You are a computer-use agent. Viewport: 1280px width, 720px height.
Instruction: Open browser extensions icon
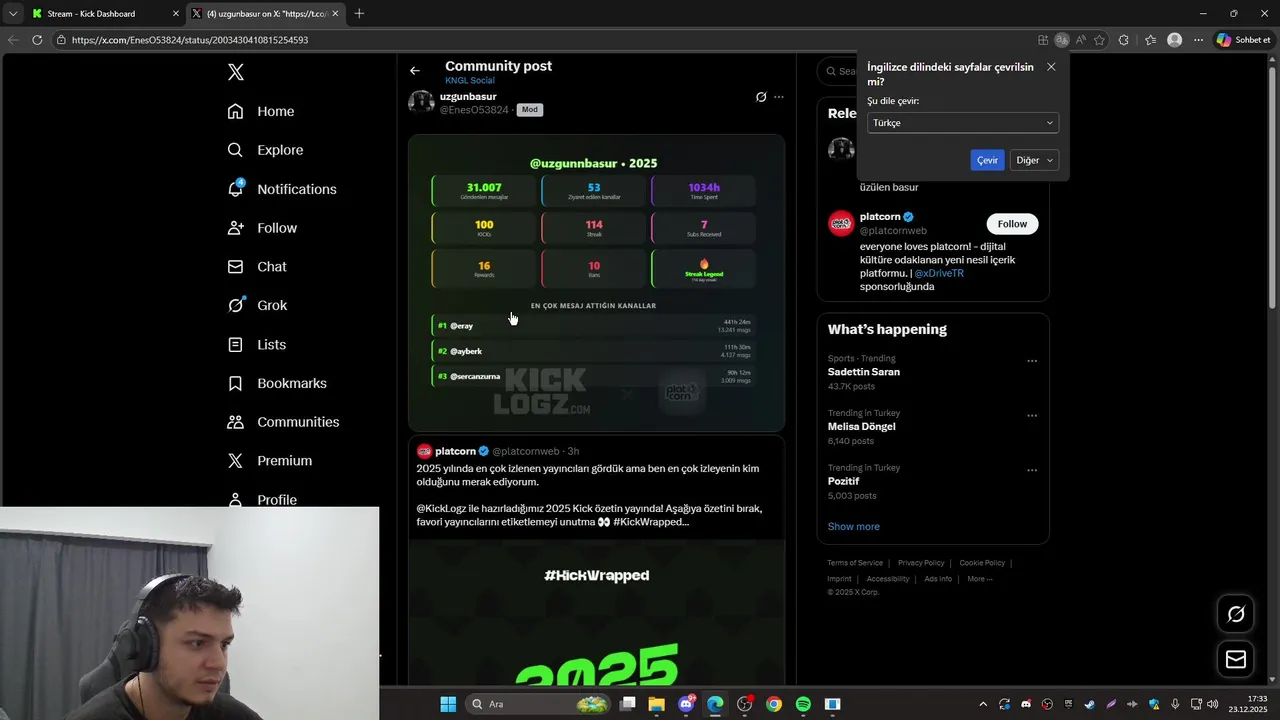click(1124, 40)
